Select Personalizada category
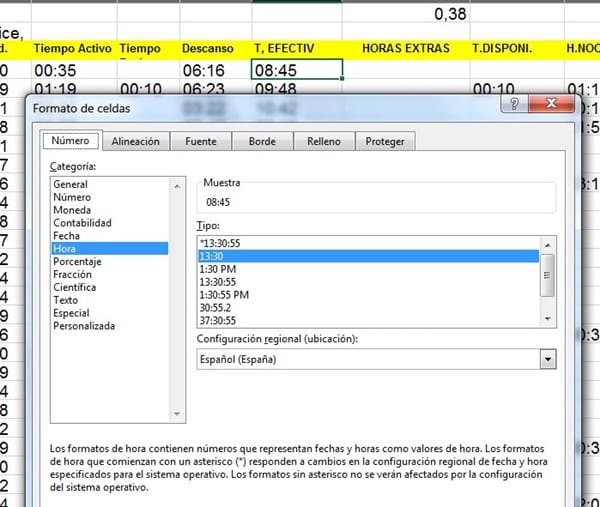 (x=109, y=326)
